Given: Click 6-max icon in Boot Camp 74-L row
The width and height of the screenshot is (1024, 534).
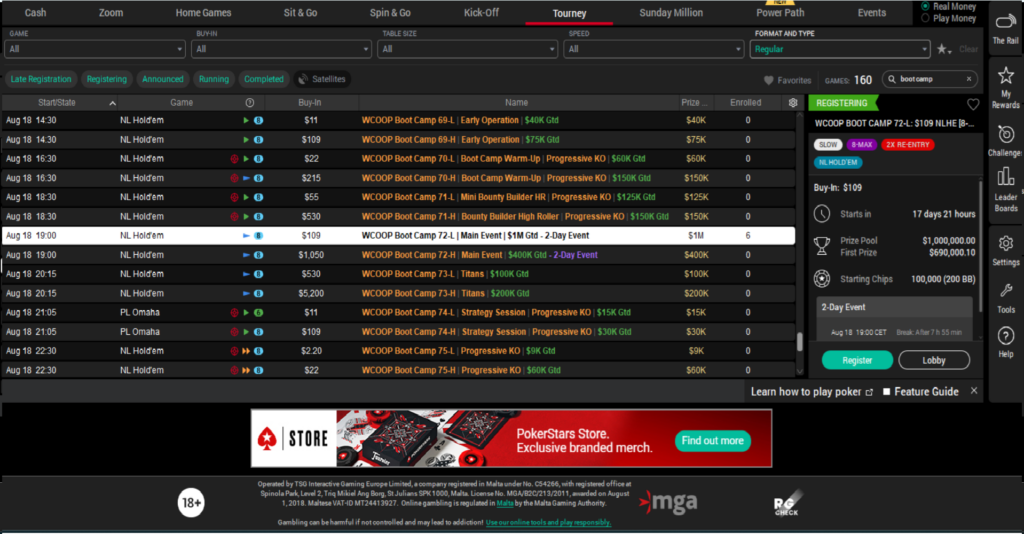Looking at the screenshot, I should click(259, 313).
